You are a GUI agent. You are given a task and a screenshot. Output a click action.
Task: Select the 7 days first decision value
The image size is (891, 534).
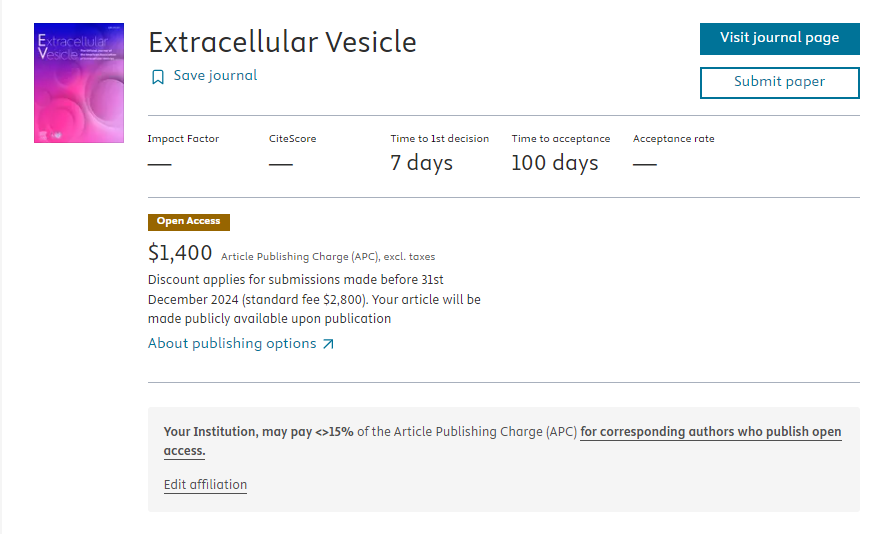coord(422,163)
